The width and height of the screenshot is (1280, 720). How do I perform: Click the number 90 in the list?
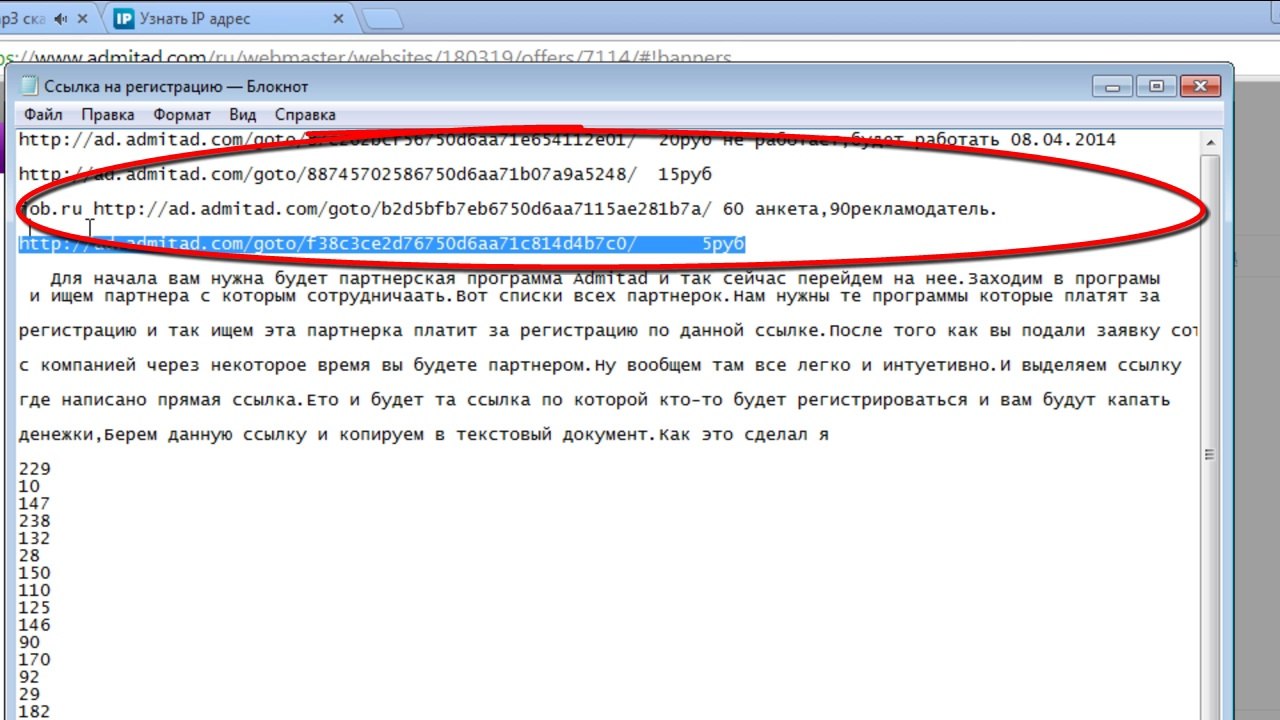[29, 643]
